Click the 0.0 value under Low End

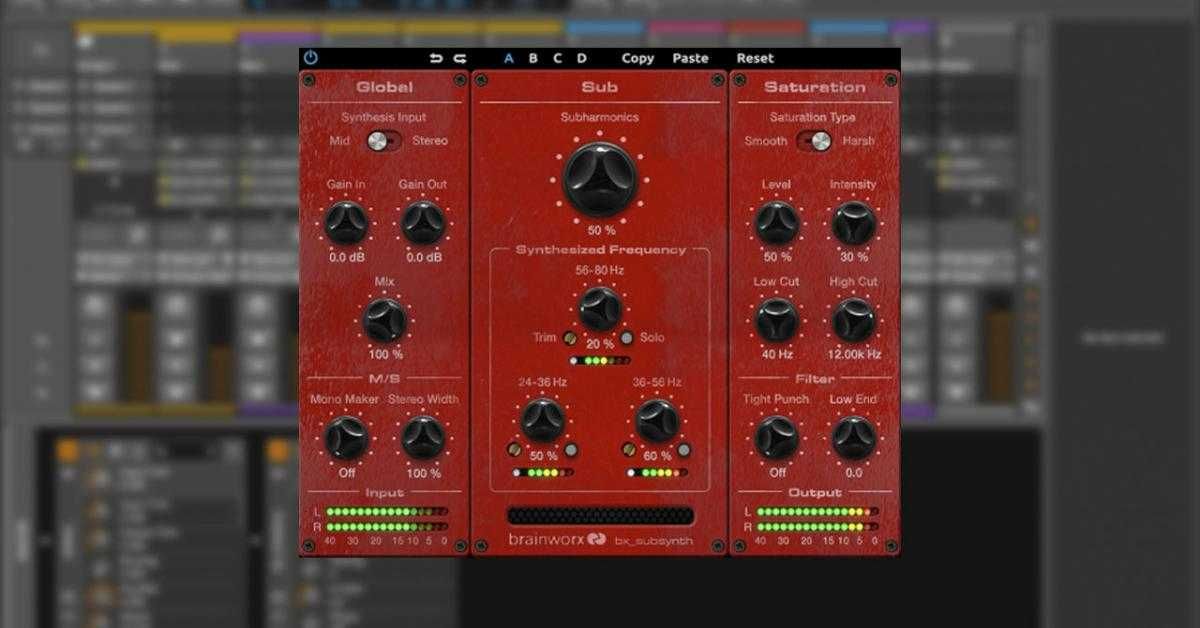[x=854, y=473]
